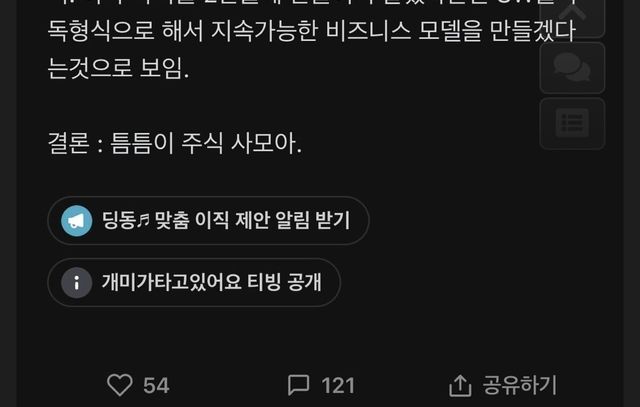This screenshot has height=407, width=640.
Task: Click the 는것으로 보임 text line
Action: 118,68
